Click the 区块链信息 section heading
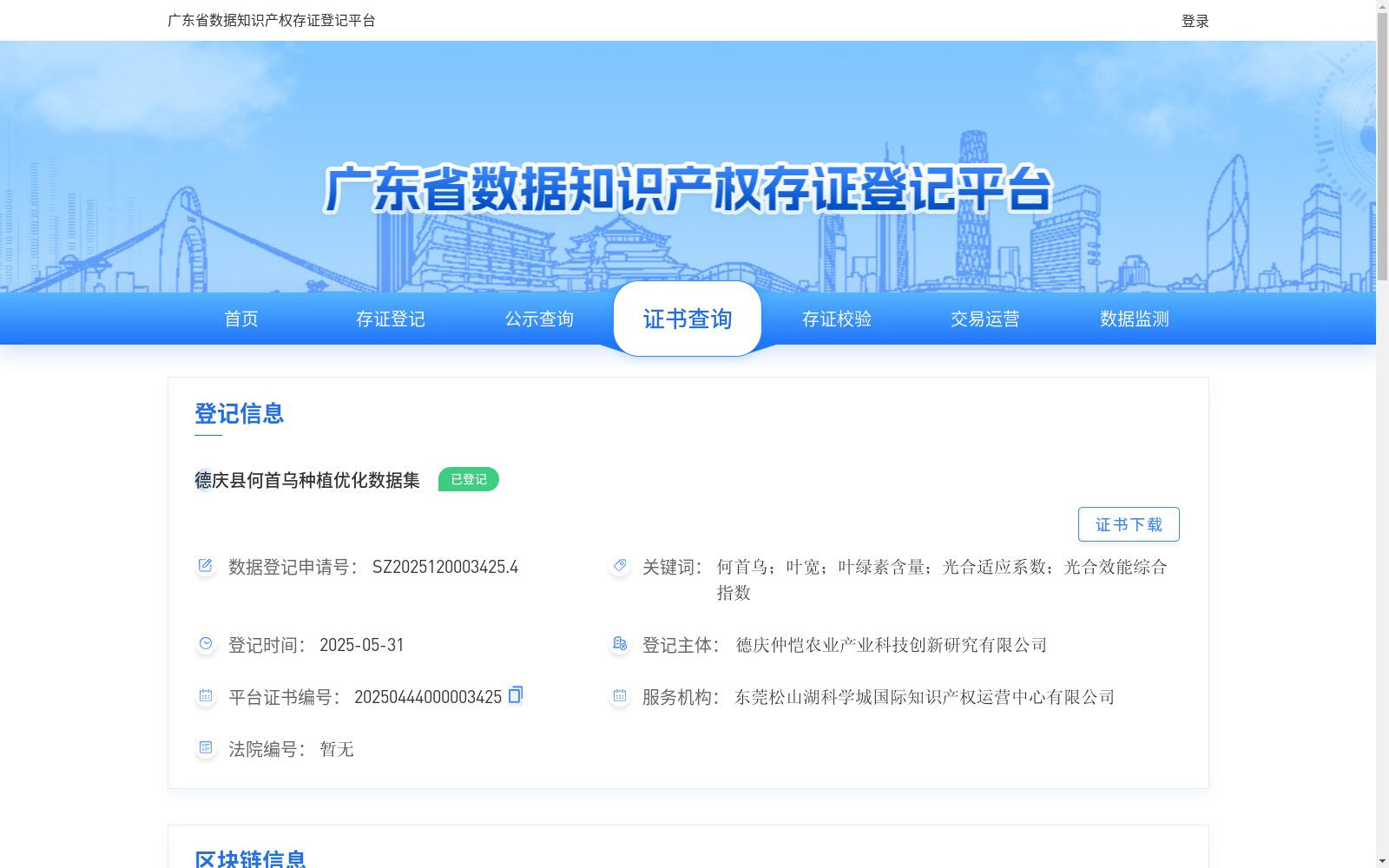This screenshot has width=1389, height=868. [251, 859]
